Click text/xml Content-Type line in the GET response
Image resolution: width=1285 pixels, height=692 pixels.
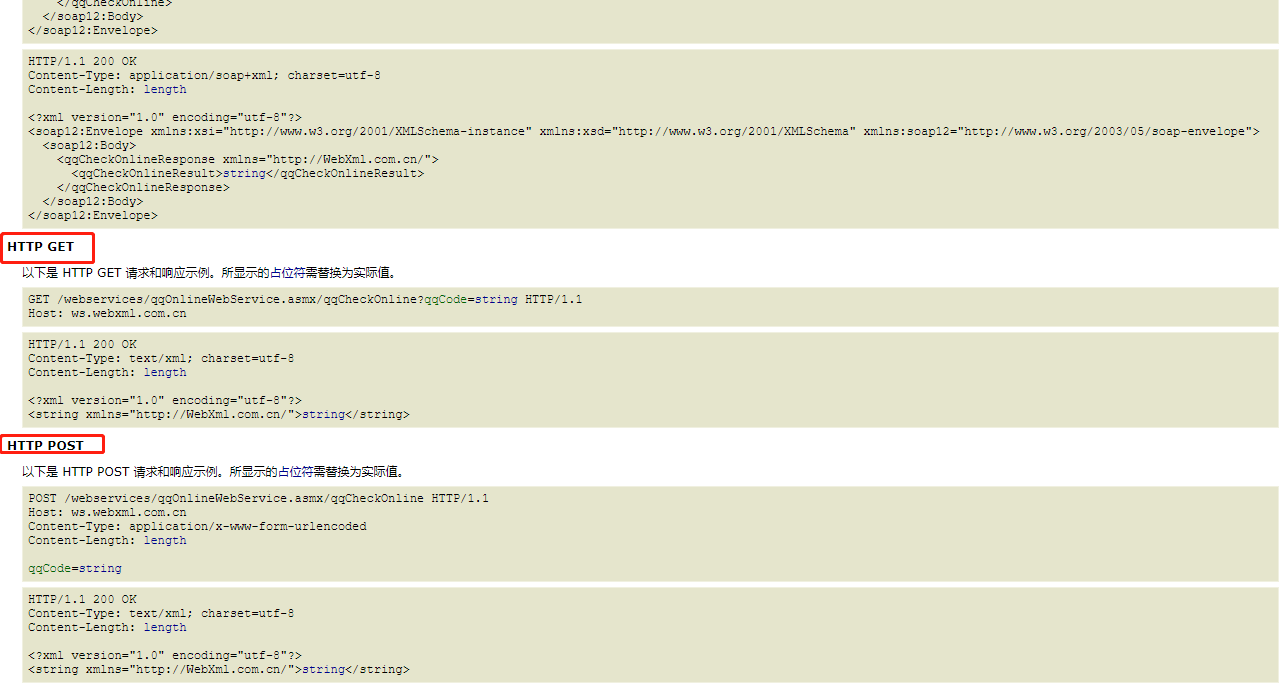click(x=161, y=359)
